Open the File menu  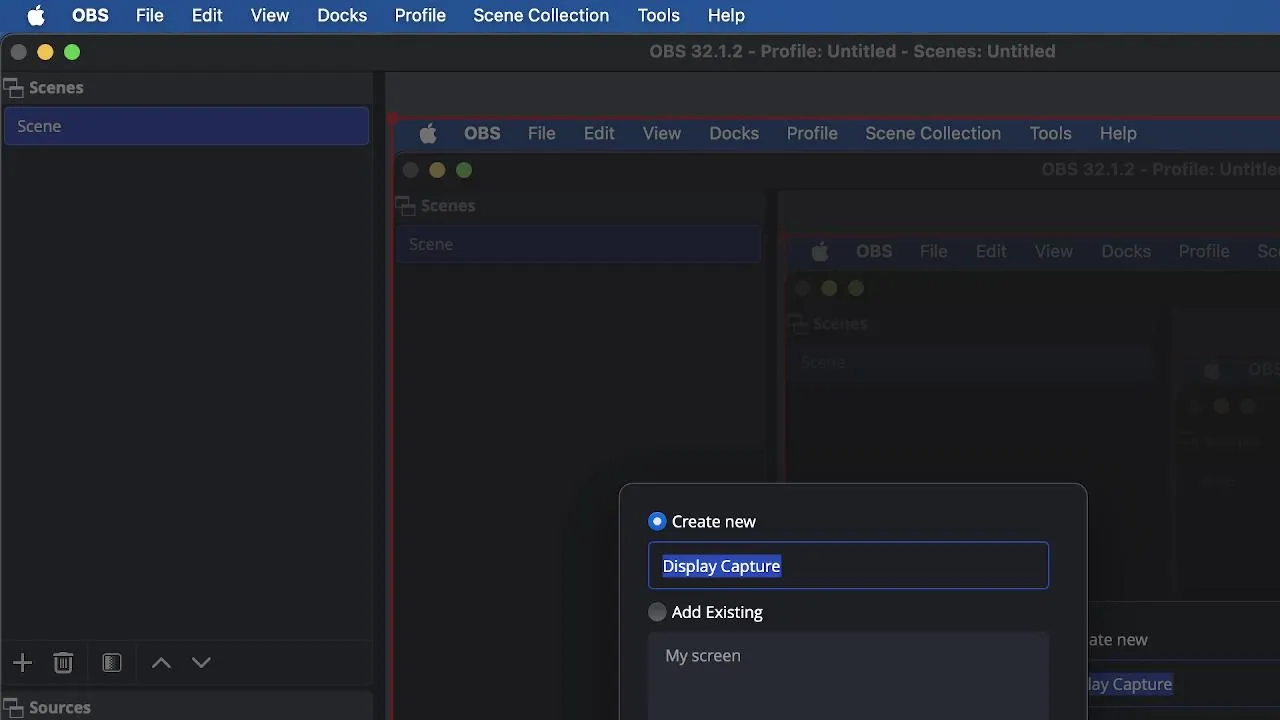[150, 15]
